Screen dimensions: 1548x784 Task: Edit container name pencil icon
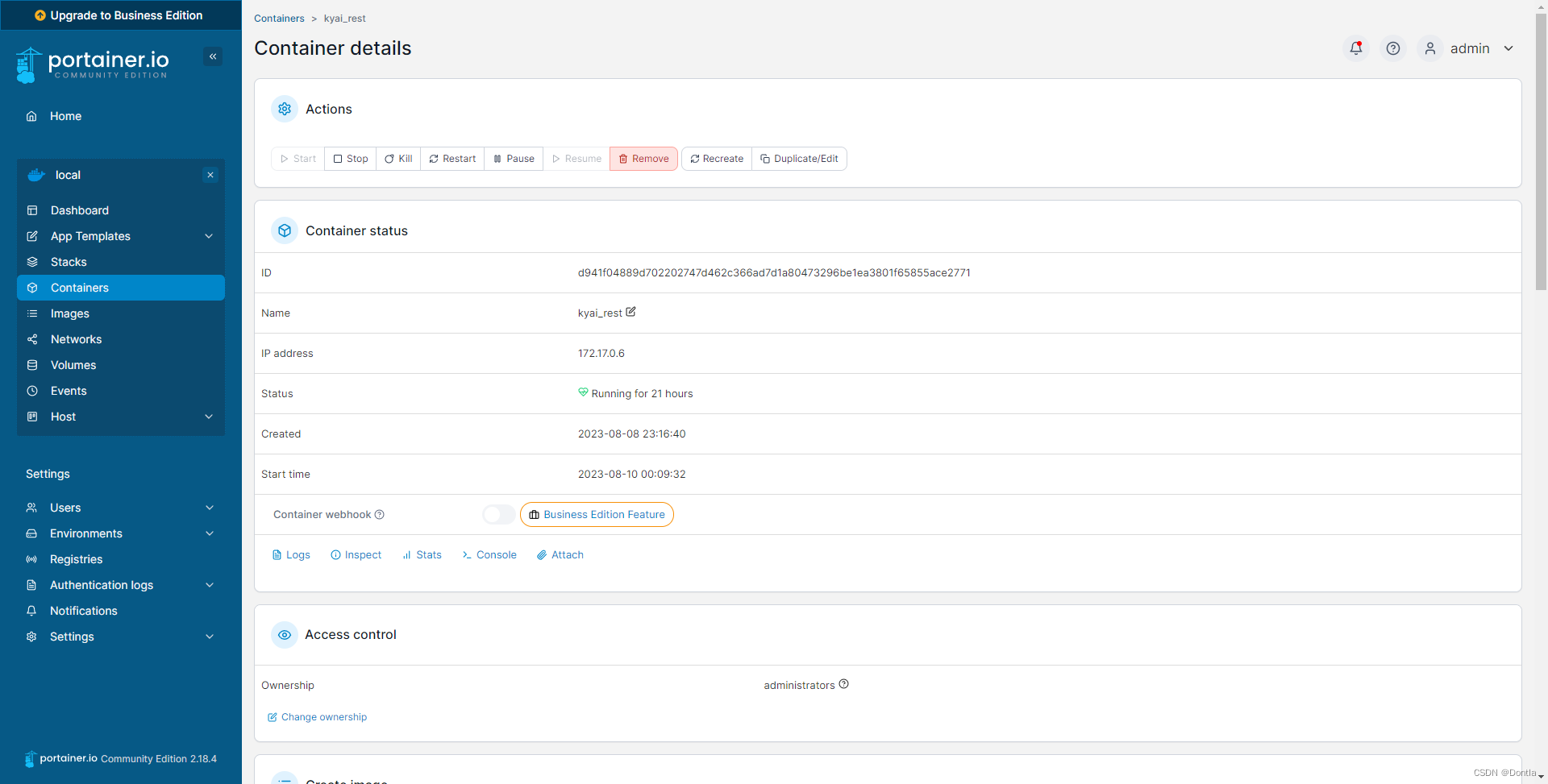(630, 312)
